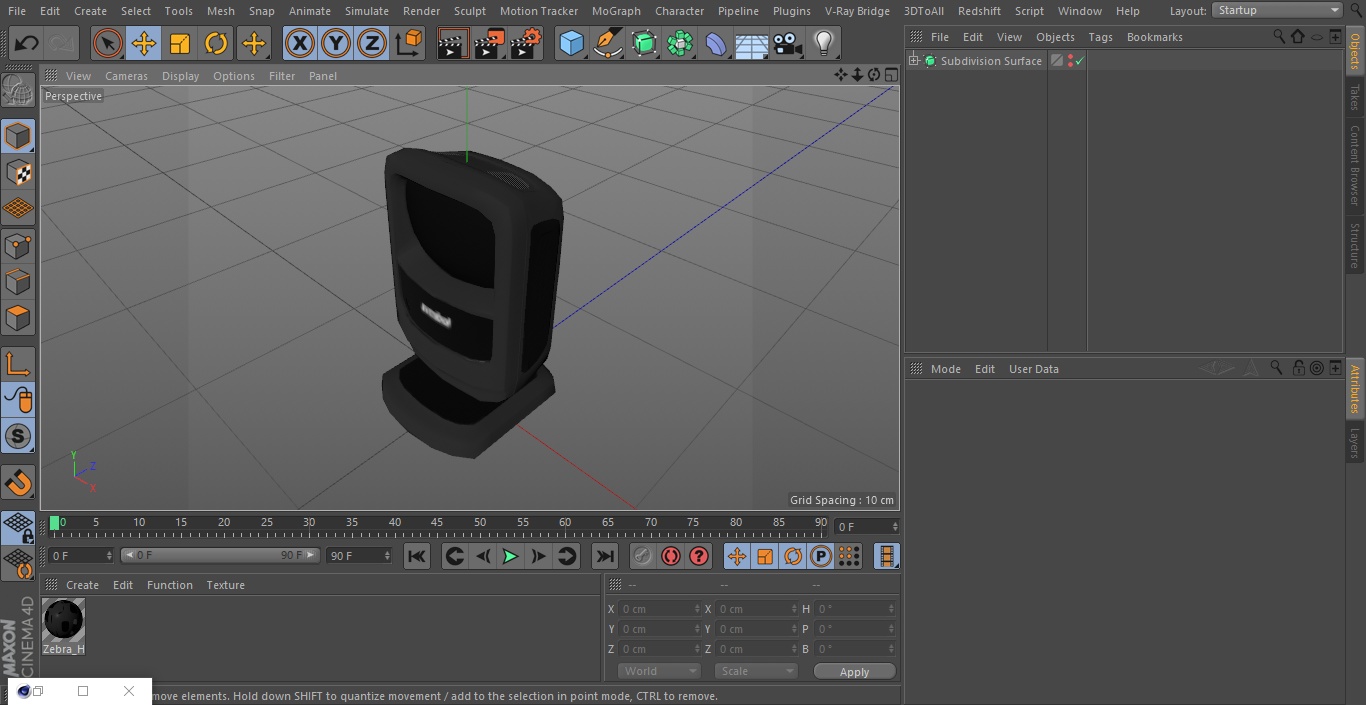
Task: Add a Subdivision Surface generator
Action: tap(644, 43)
